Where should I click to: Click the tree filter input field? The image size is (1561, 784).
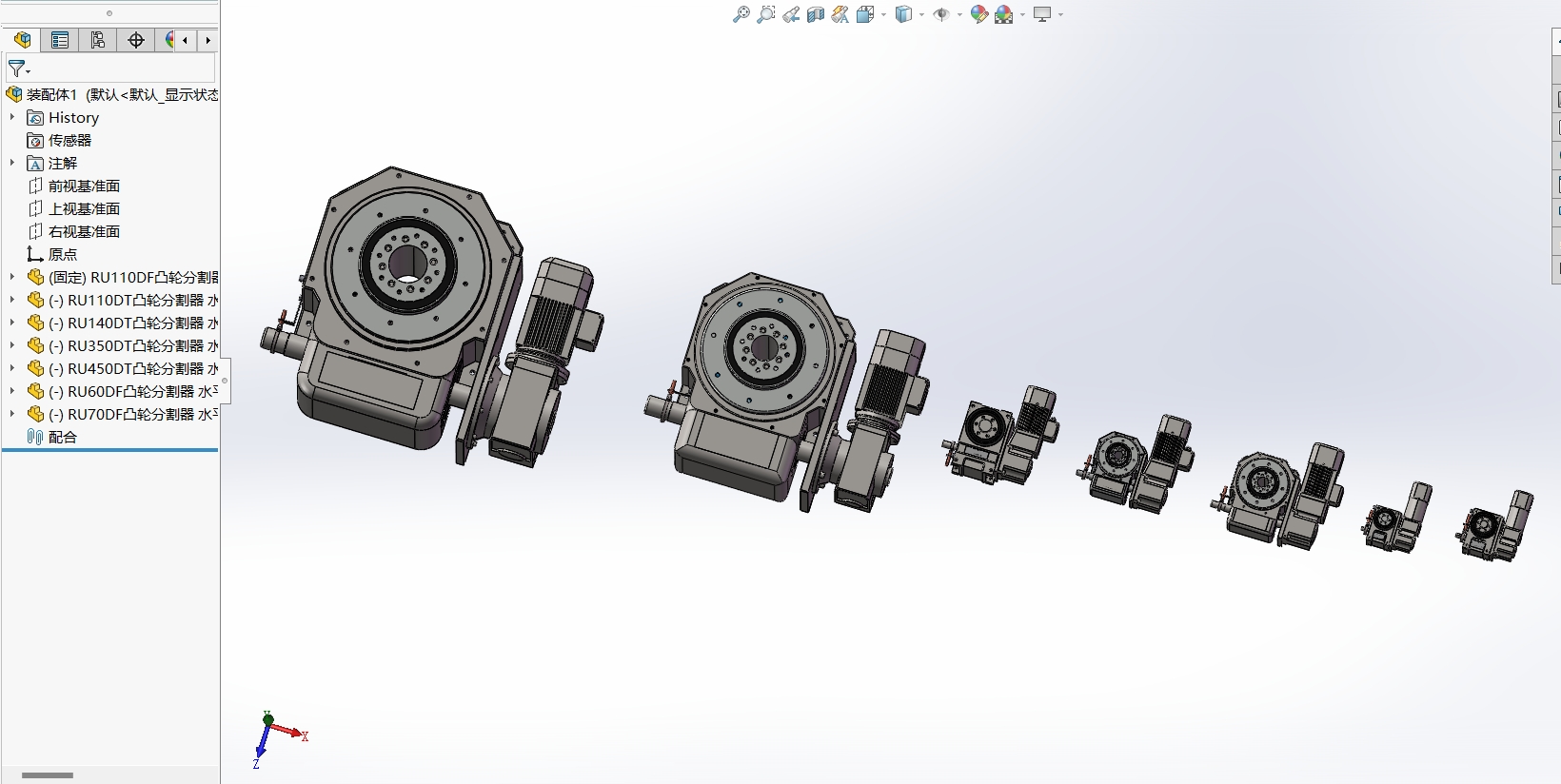[x=110, y=69]
